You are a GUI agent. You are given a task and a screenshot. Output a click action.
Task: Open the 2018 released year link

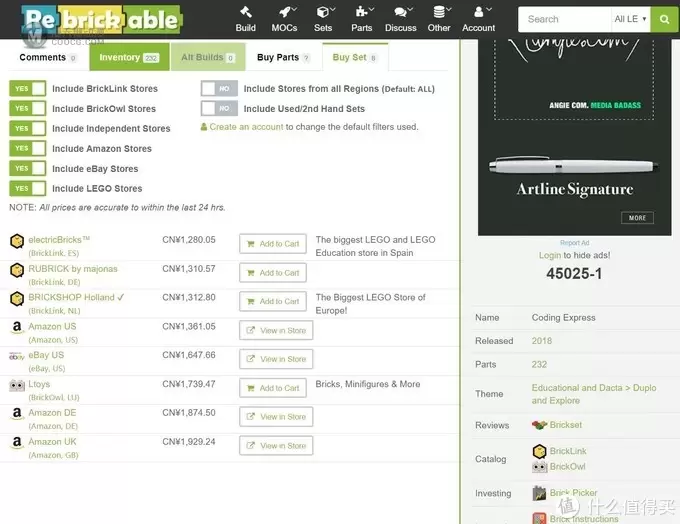coord(542,341)
